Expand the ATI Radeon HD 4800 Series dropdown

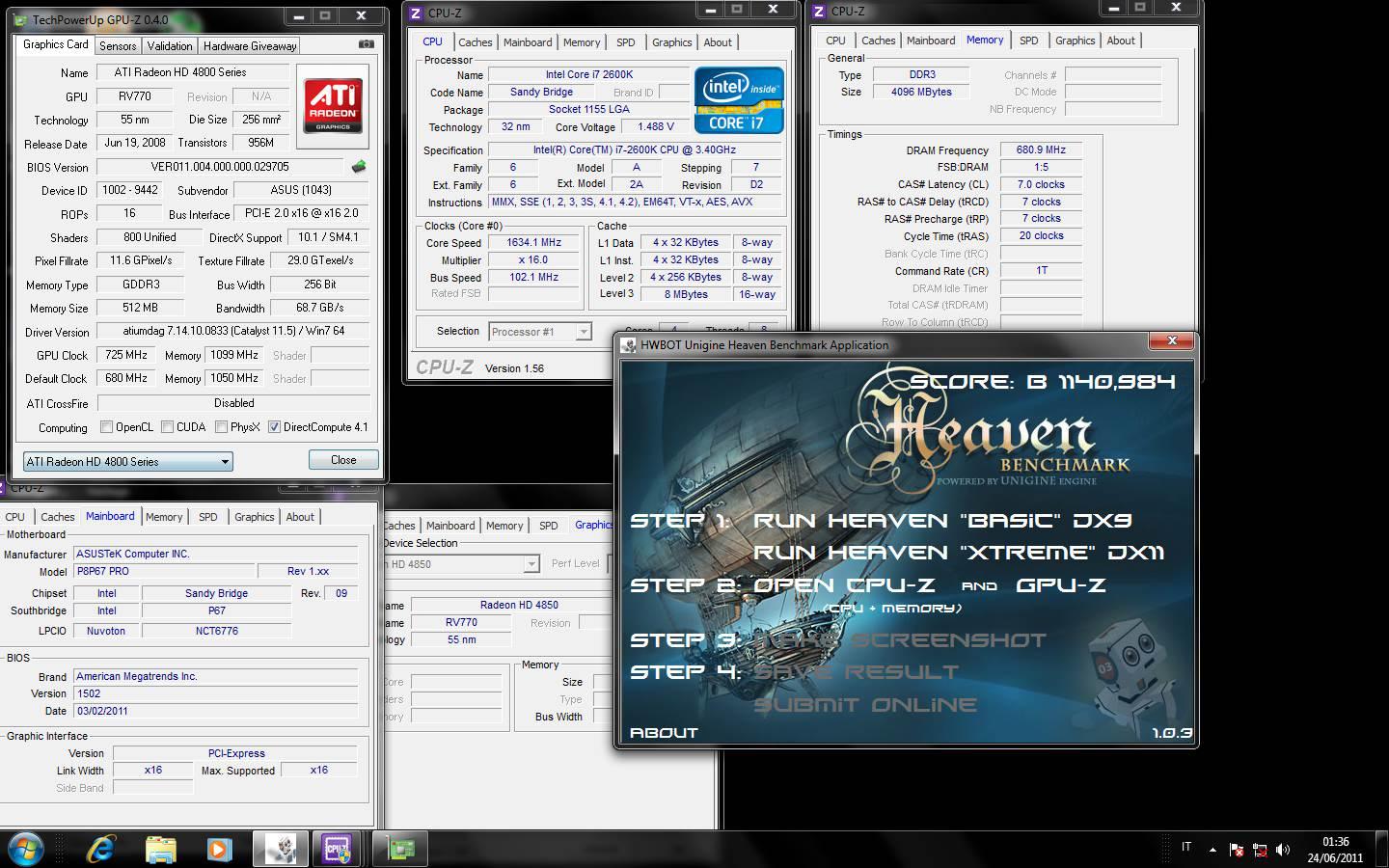point(128,462)
